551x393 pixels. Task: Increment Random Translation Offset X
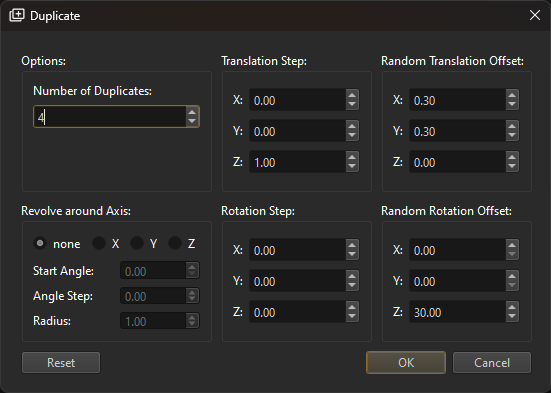point(512,95)
